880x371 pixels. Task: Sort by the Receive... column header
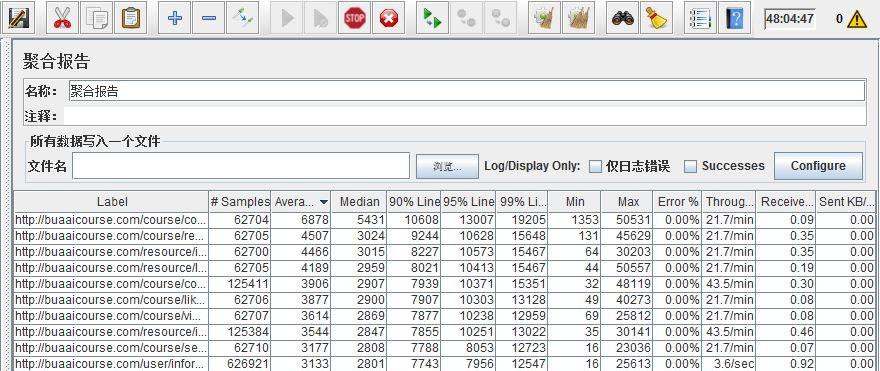[786, 201]
